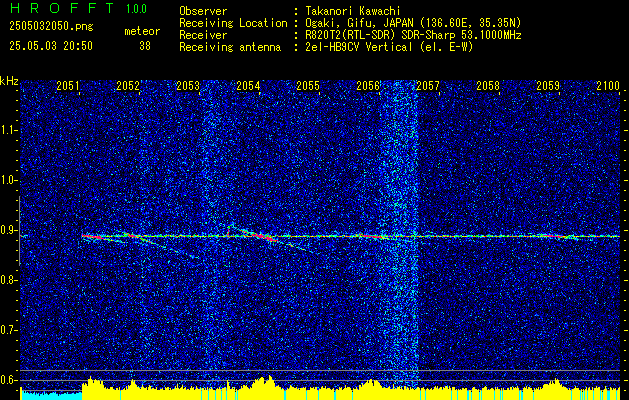
Task: Click the 2058 time marker
Action: tap(488, 85)
